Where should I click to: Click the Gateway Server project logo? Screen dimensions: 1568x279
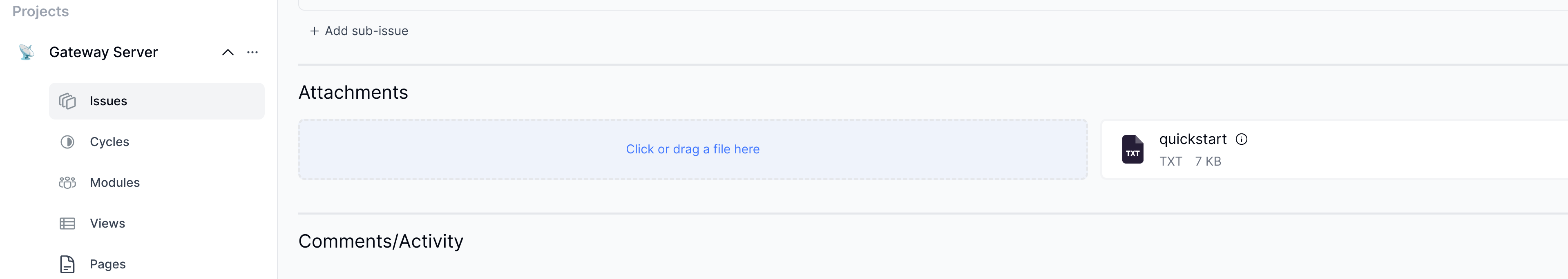coord(26,52)
